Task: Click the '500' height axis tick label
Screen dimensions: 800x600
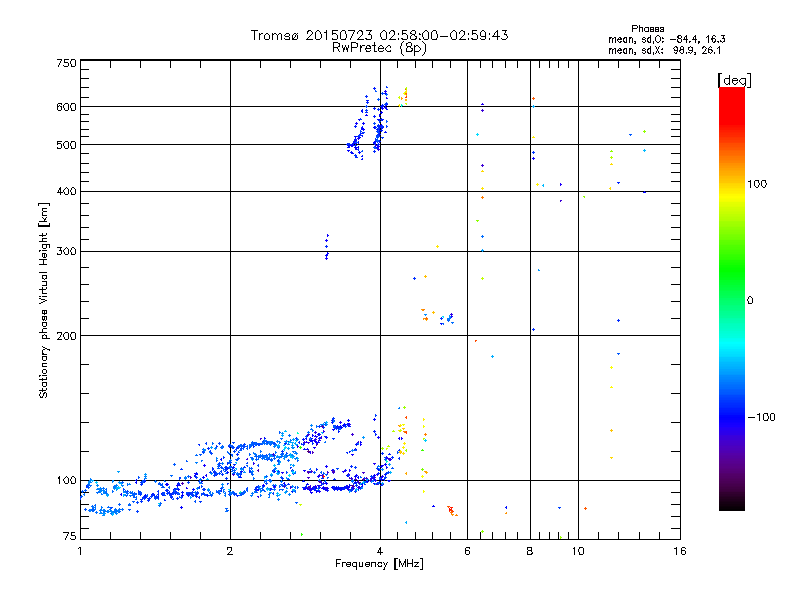Action: 66,145
